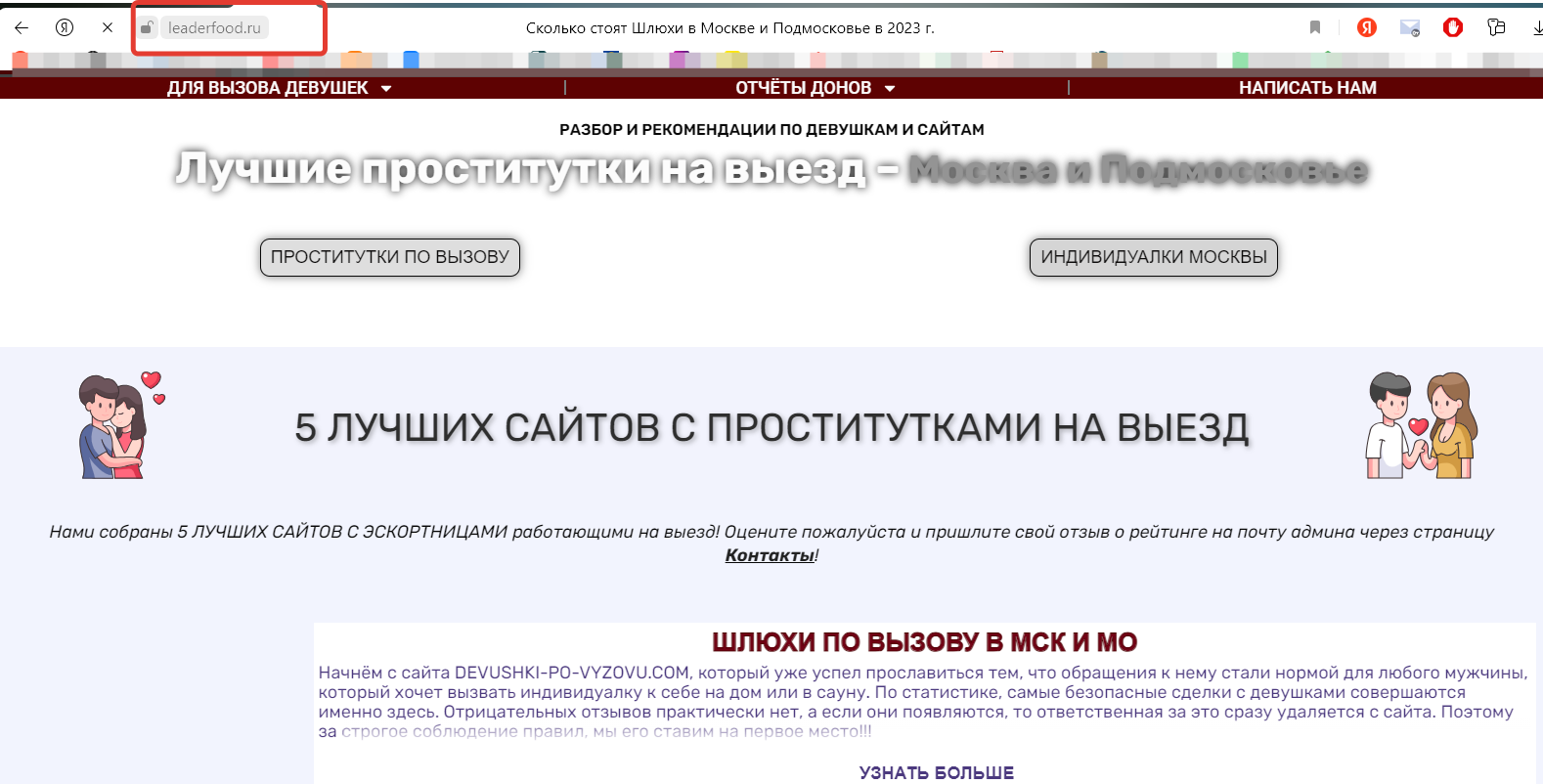The image size is (1543, 784).
Task: Select НАПИСАТЬ НАМ in the site menu
Action: [1307, 88]
